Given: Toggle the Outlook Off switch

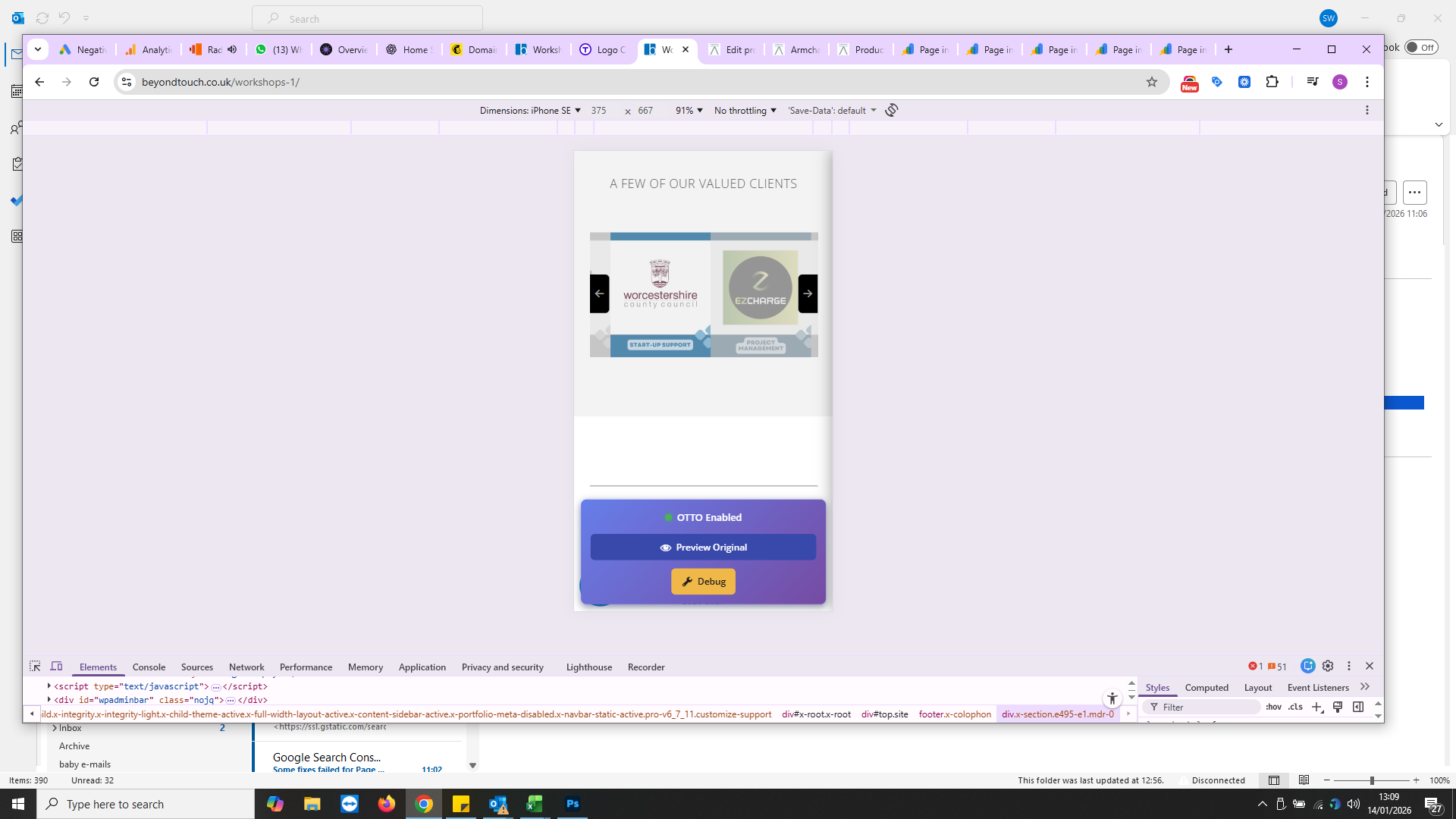Looking at the screenshot, I should coord(1420,47).
